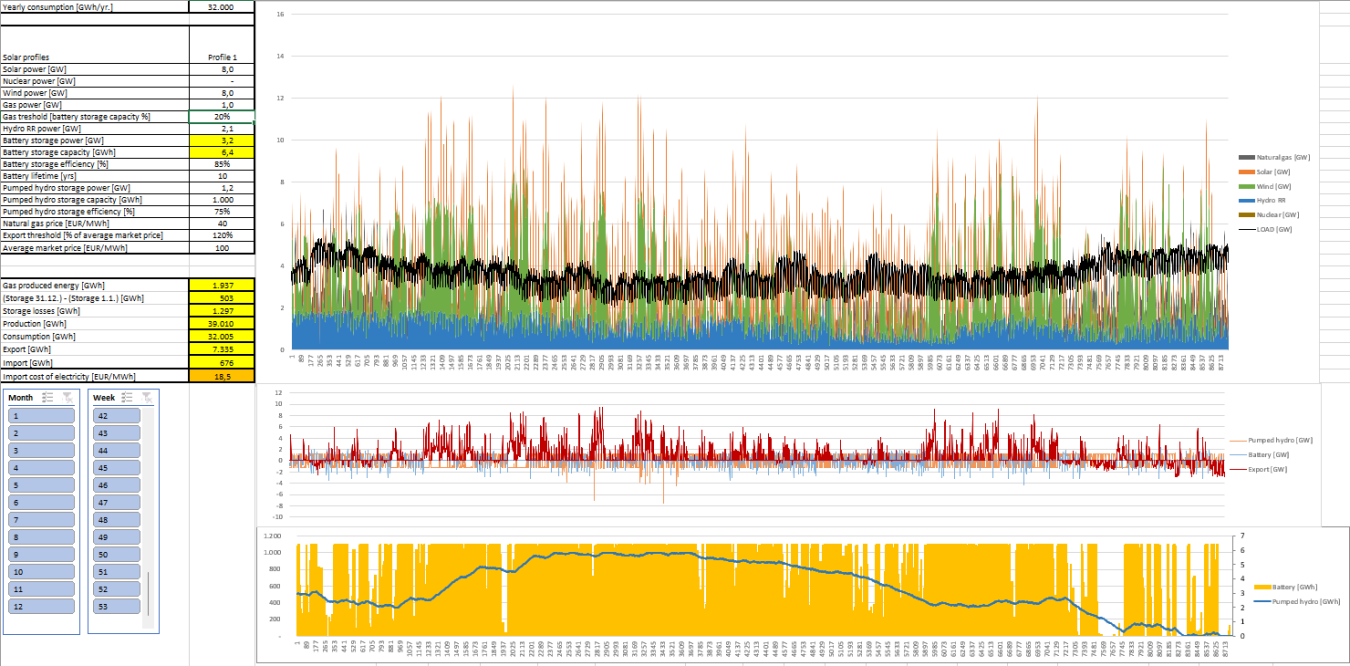Select the Natural gas [GW] legend entry
1350x666 pixels.
(1283, 158)
